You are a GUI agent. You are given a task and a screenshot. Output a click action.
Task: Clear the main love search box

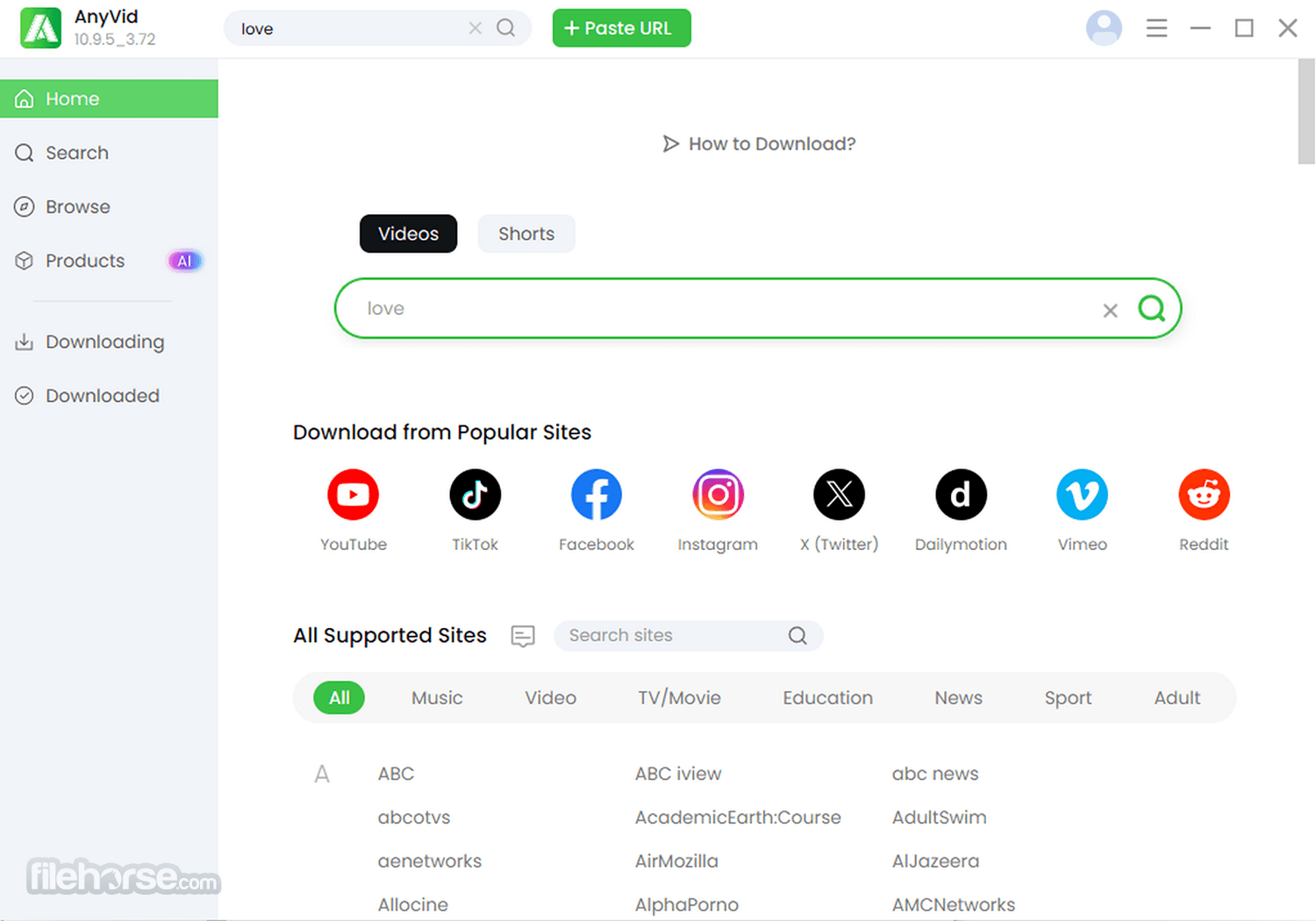point(1110,310)
